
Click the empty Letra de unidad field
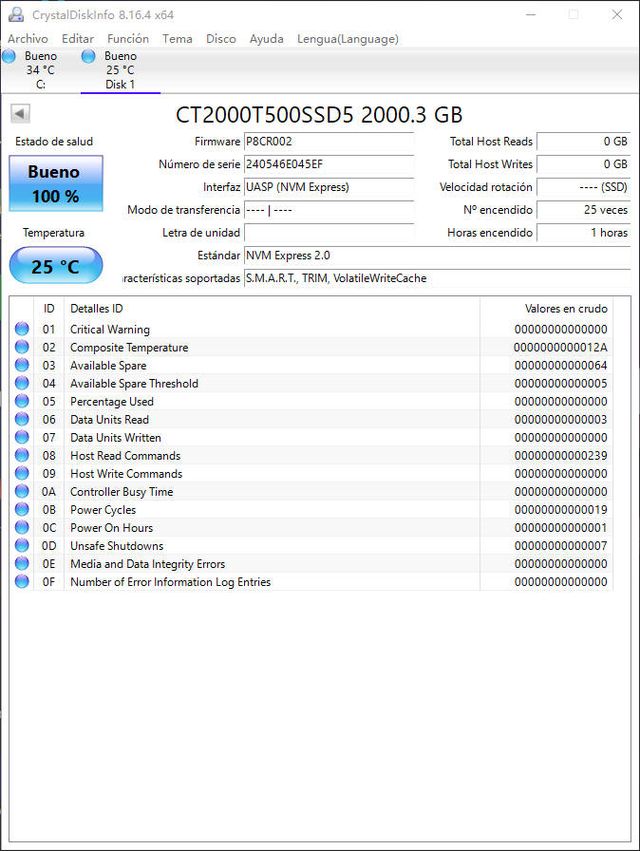tap(329, 233)
